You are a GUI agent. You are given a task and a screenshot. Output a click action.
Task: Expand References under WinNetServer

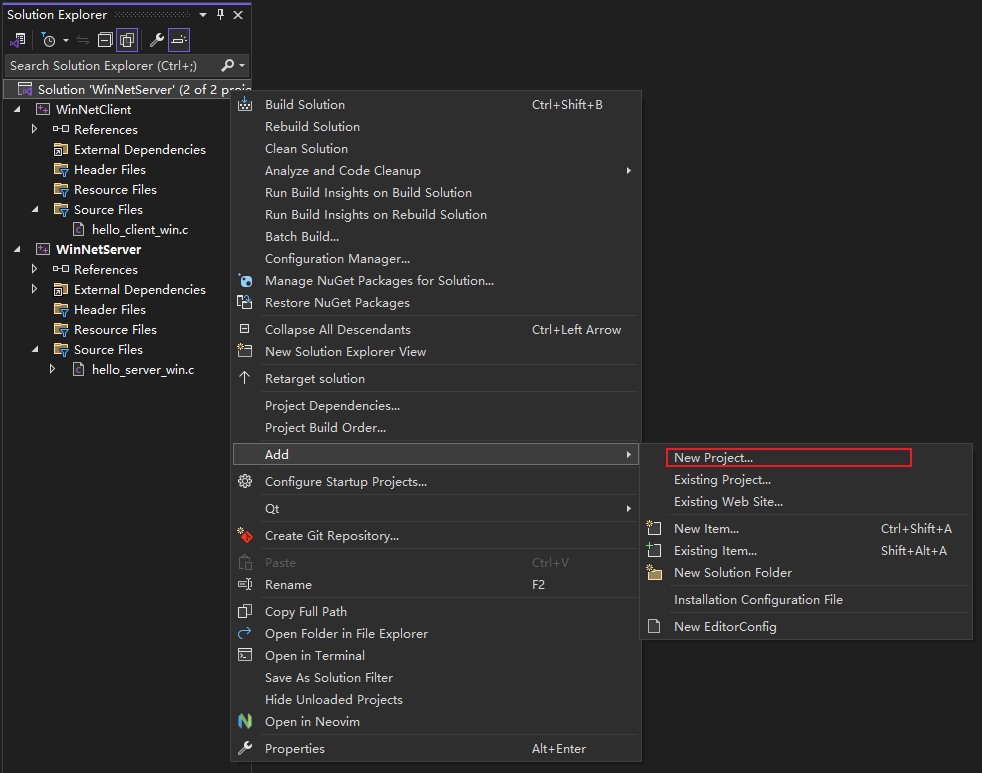coord(35,269)
